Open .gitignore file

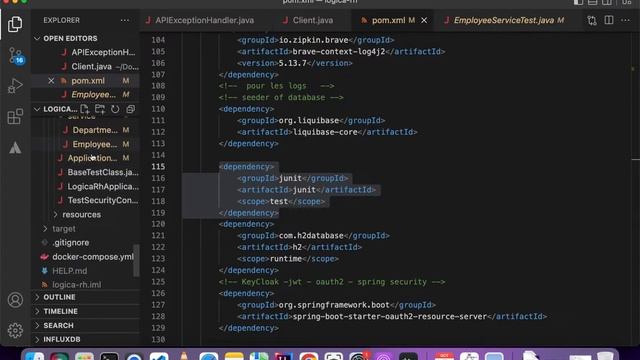click(x=70, y=243)
